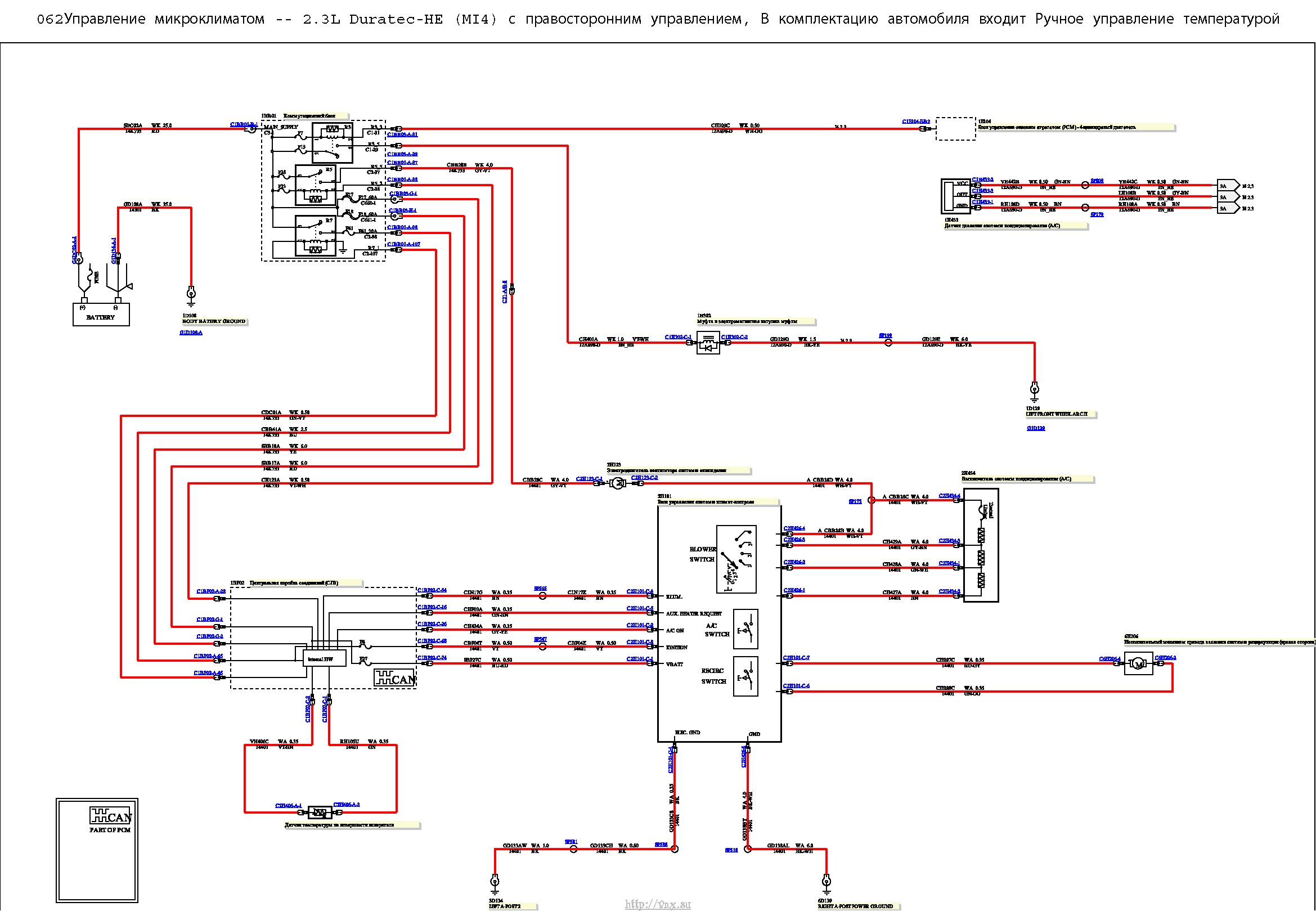
Task: Click the blower motor symbol 2H123
Action: coord(618,483)
